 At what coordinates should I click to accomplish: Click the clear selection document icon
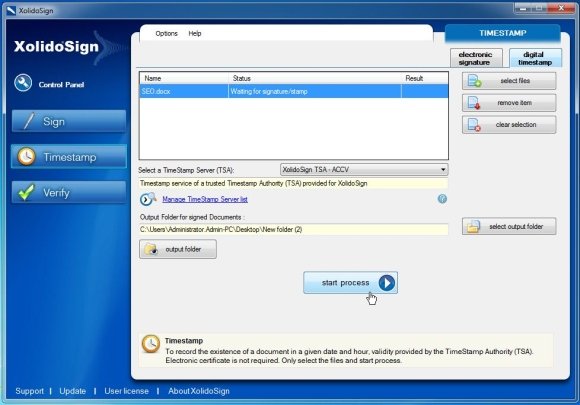coord(474,125)
